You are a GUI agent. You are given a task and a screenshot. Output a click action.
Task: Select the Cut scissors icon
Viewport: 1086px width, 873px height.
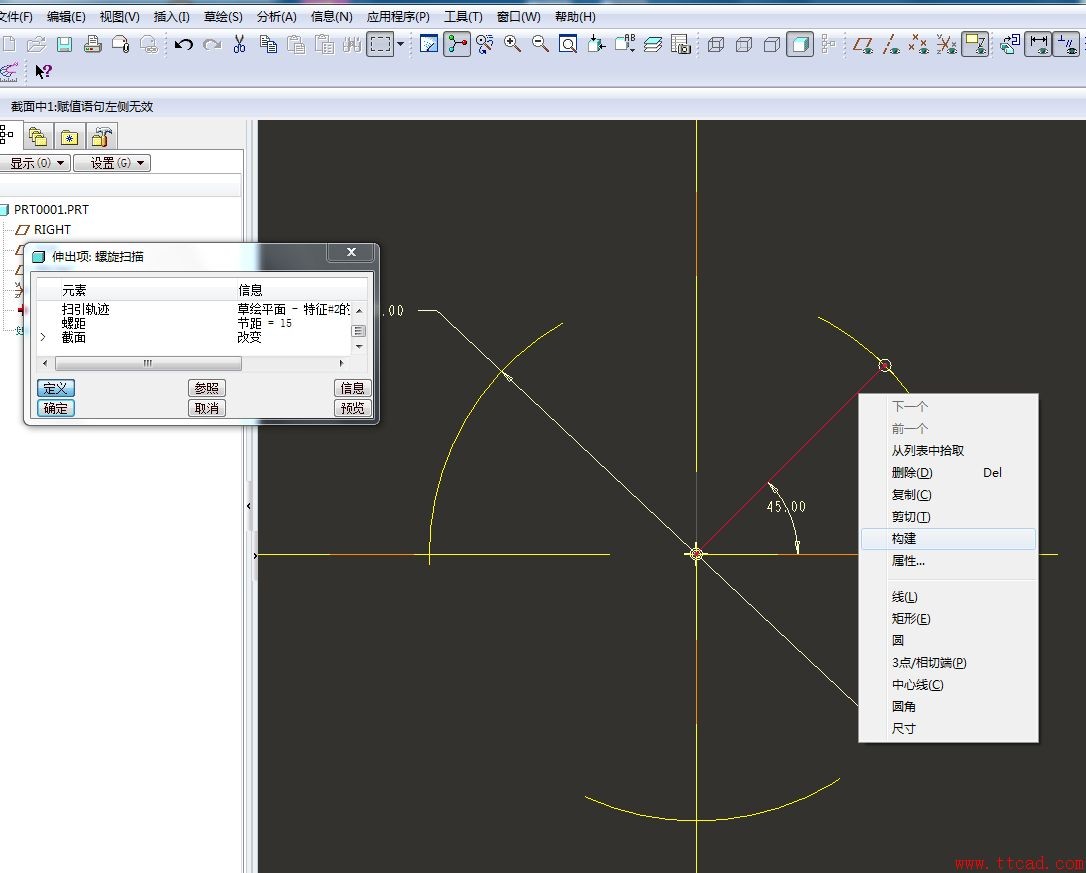239,44
